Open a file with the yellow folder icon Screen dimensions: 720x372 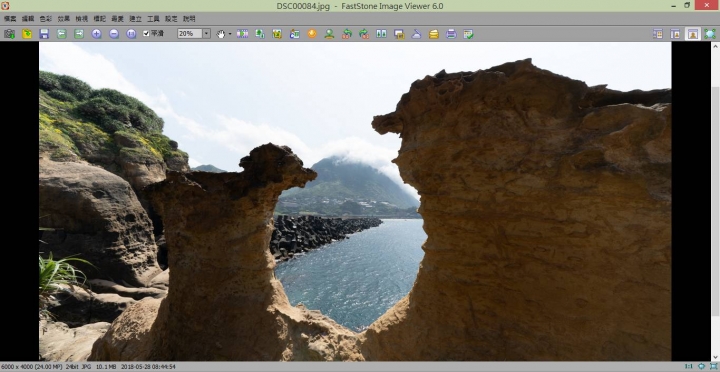27,34
